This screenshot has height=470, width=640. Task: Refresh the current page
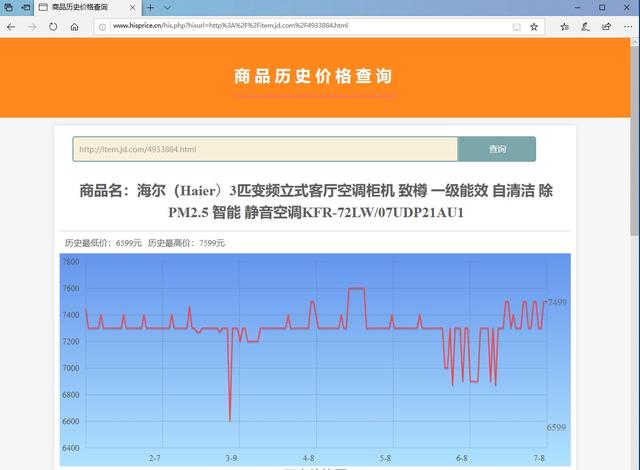53,27
